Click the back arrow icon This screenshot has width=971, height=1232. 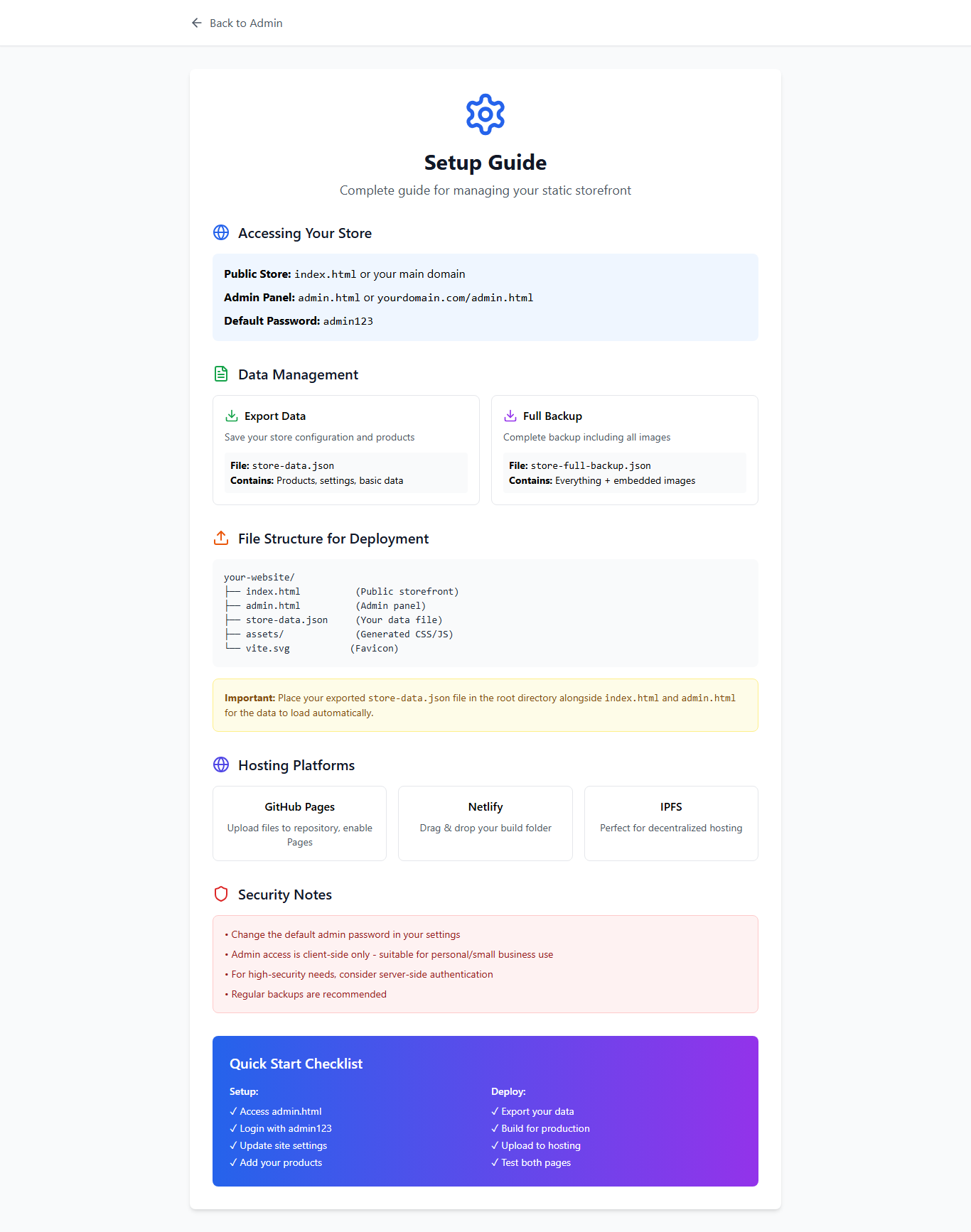(x=197, y=23)
